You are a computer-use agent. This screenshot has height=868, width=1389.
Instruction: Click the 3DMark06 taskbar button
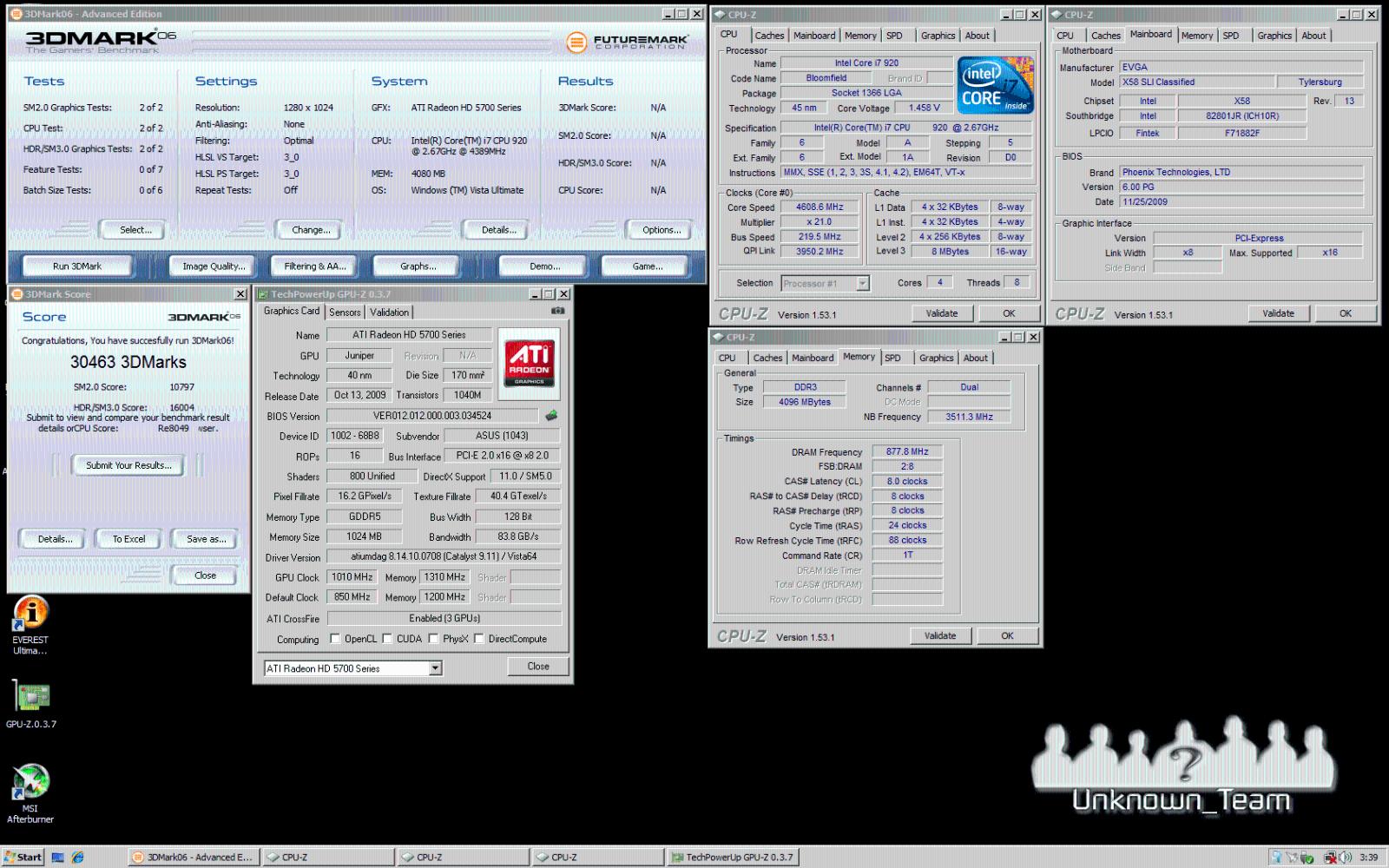(193, 857)
